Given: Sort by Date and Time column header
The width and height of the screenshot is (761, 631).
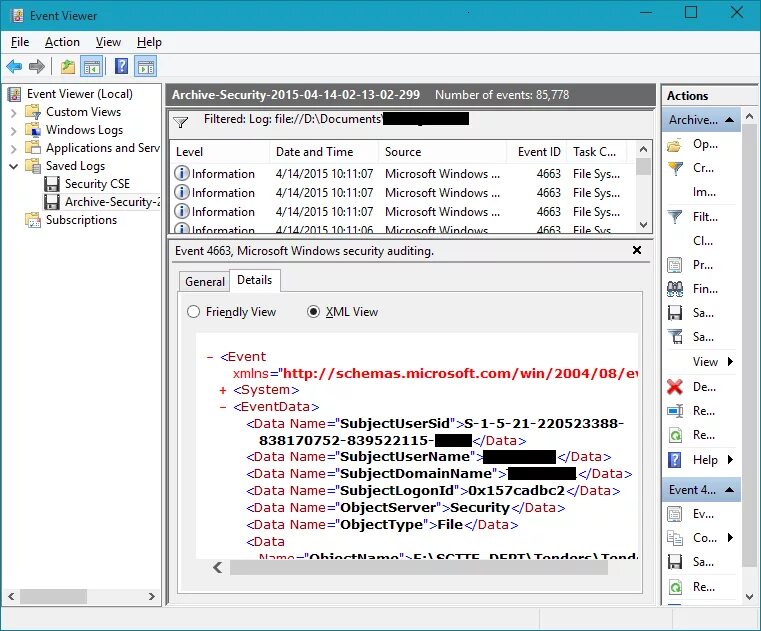Looking at the screenshot, I should (323, 152).
